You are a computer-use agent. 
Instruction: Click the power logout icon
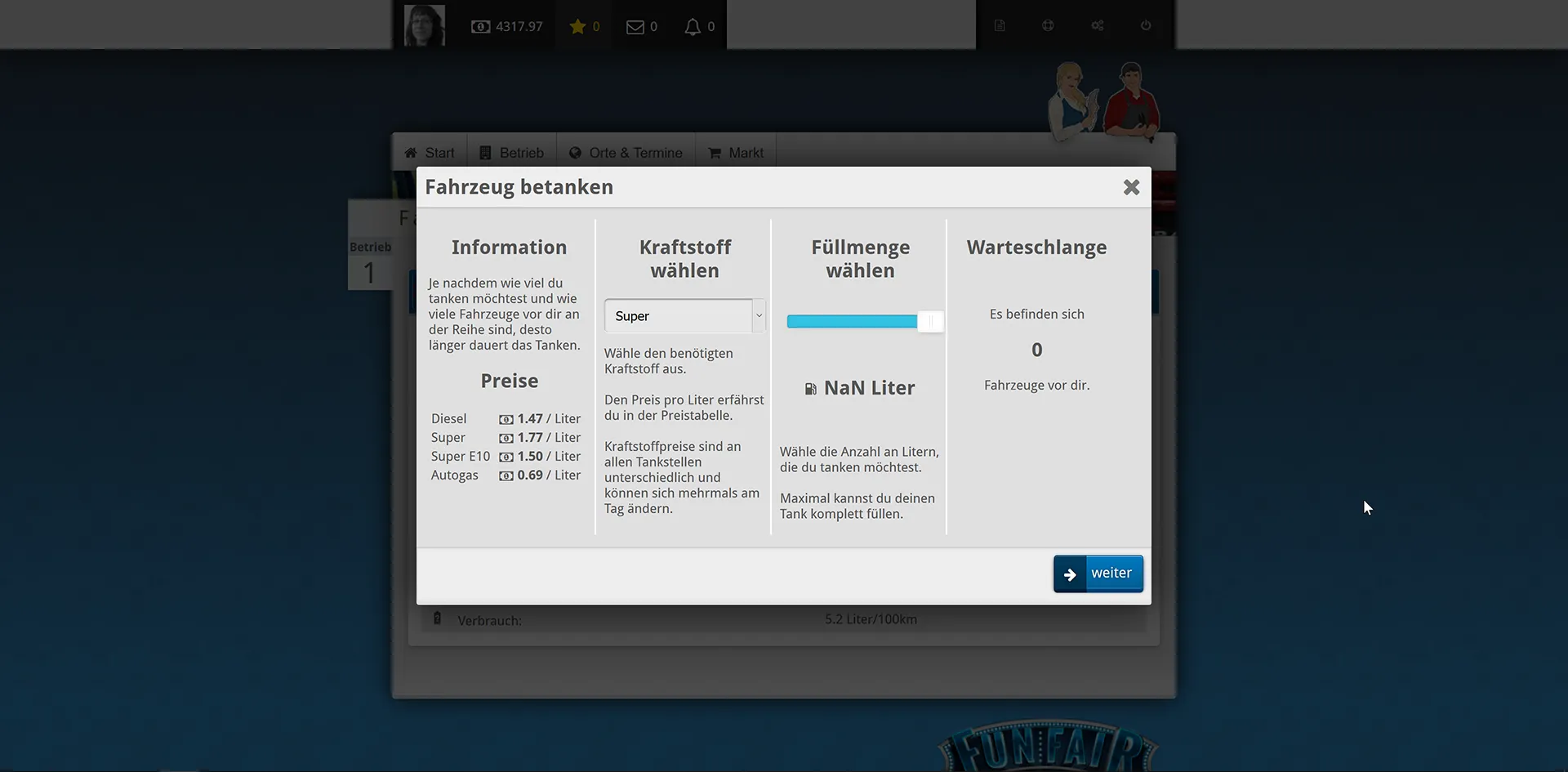coord(1146,25)
